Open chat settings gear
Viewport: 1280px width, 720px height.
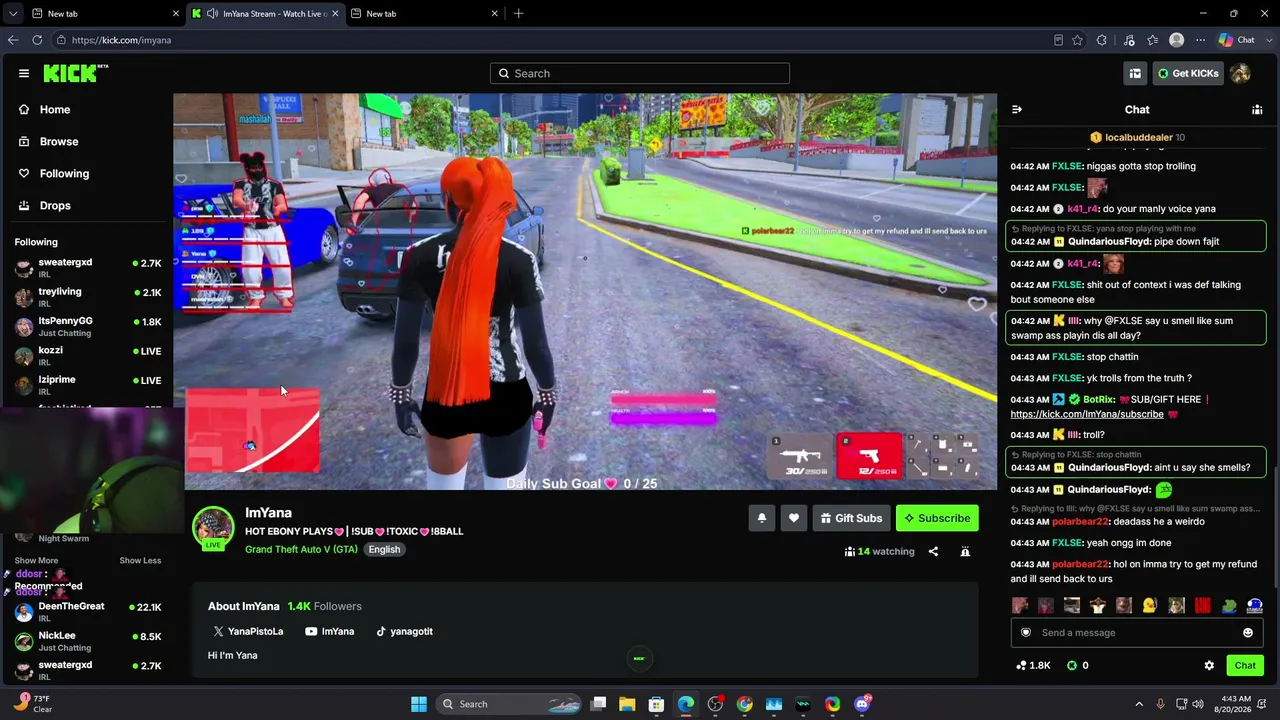coord(1209,666)
